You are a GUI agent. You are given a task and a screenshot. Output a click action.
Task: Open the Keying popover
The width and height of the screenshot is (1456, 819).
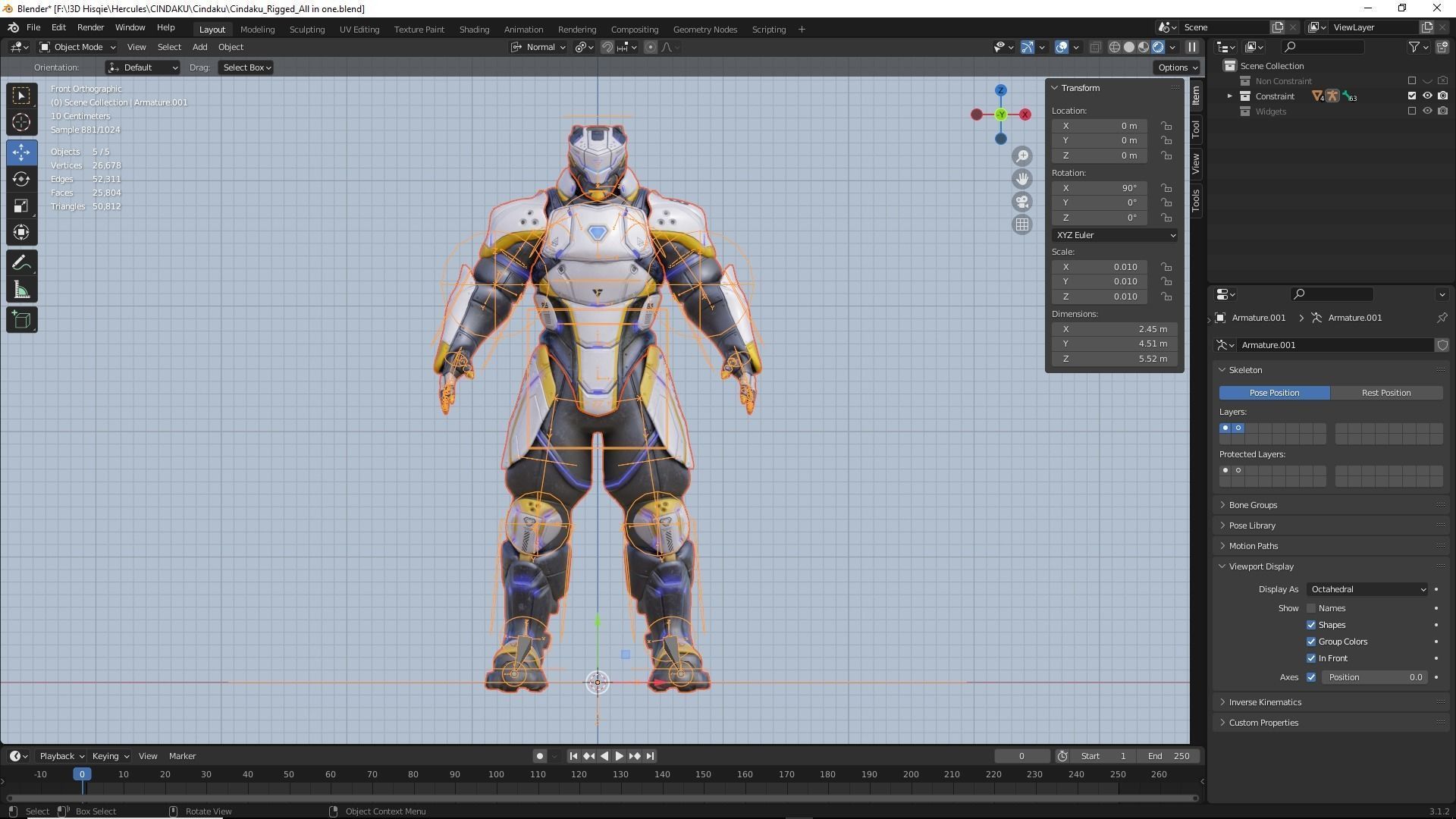[109, 756]
